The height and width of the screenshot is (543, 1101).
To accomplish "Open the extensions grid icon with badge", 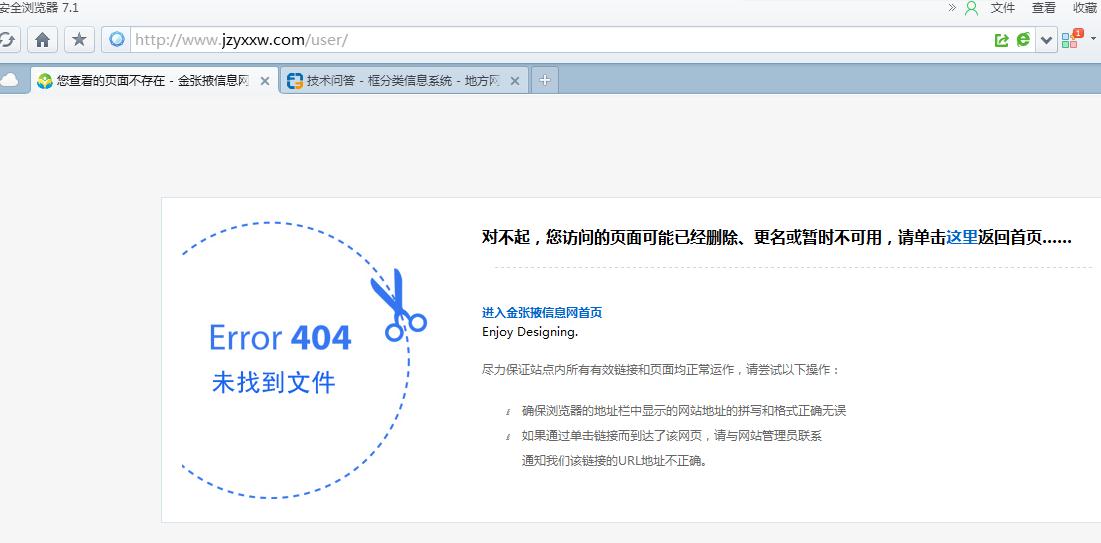I will tap(1071, 40).
